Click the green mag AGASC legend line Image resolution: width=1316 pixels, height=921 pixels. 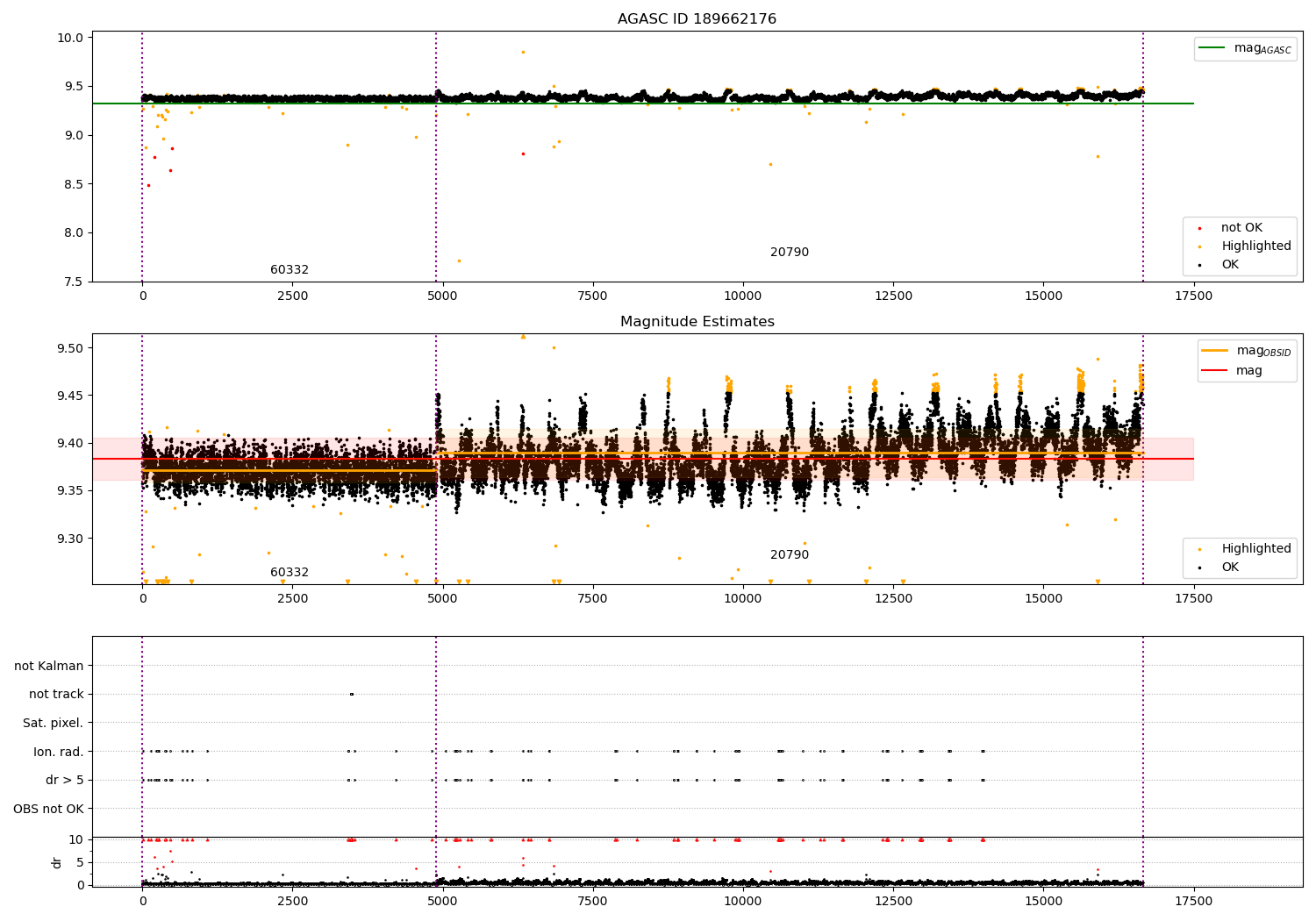(1214, 48)
